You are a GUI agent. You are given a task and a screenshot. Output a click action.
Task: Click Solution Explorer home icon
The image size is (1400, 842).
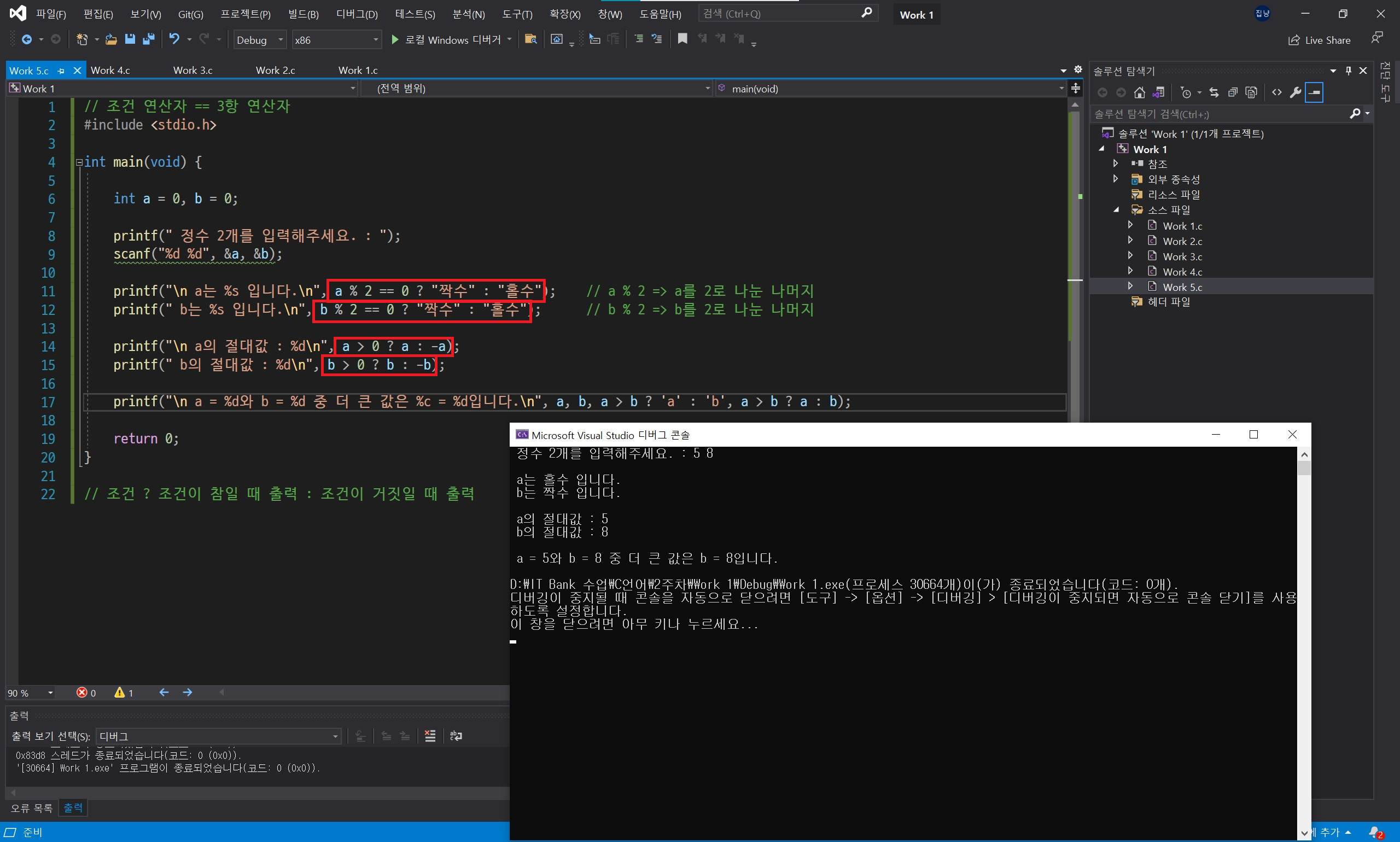coord(1140,92)
